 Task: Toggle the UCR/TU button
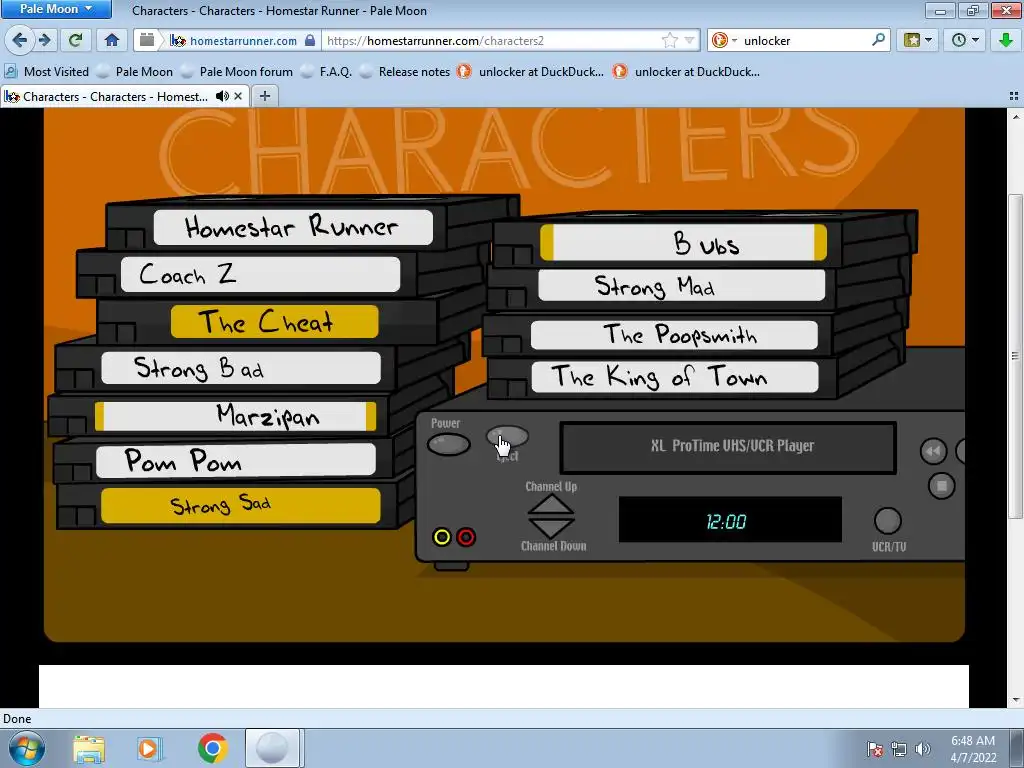pyautogui.click(x=888, y=521)
